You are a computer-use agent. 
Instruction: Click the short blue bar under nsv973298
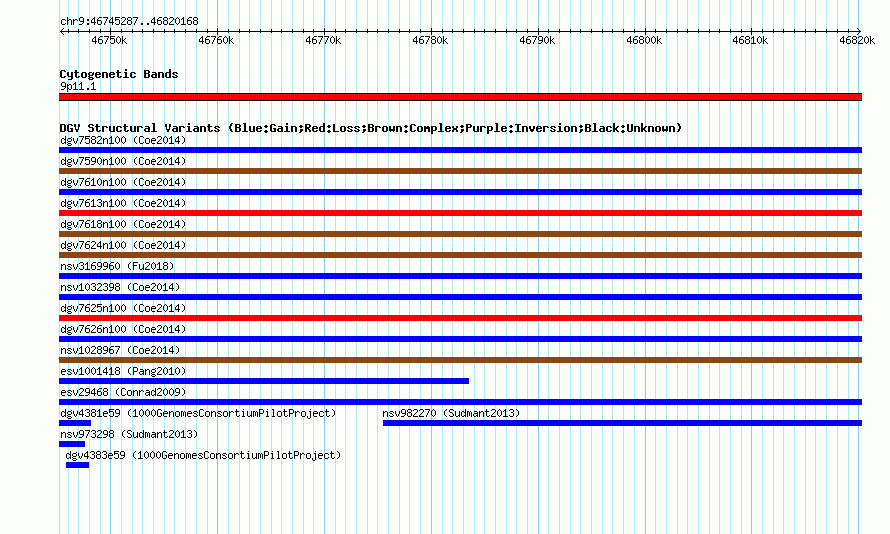[x=72, y=444]
